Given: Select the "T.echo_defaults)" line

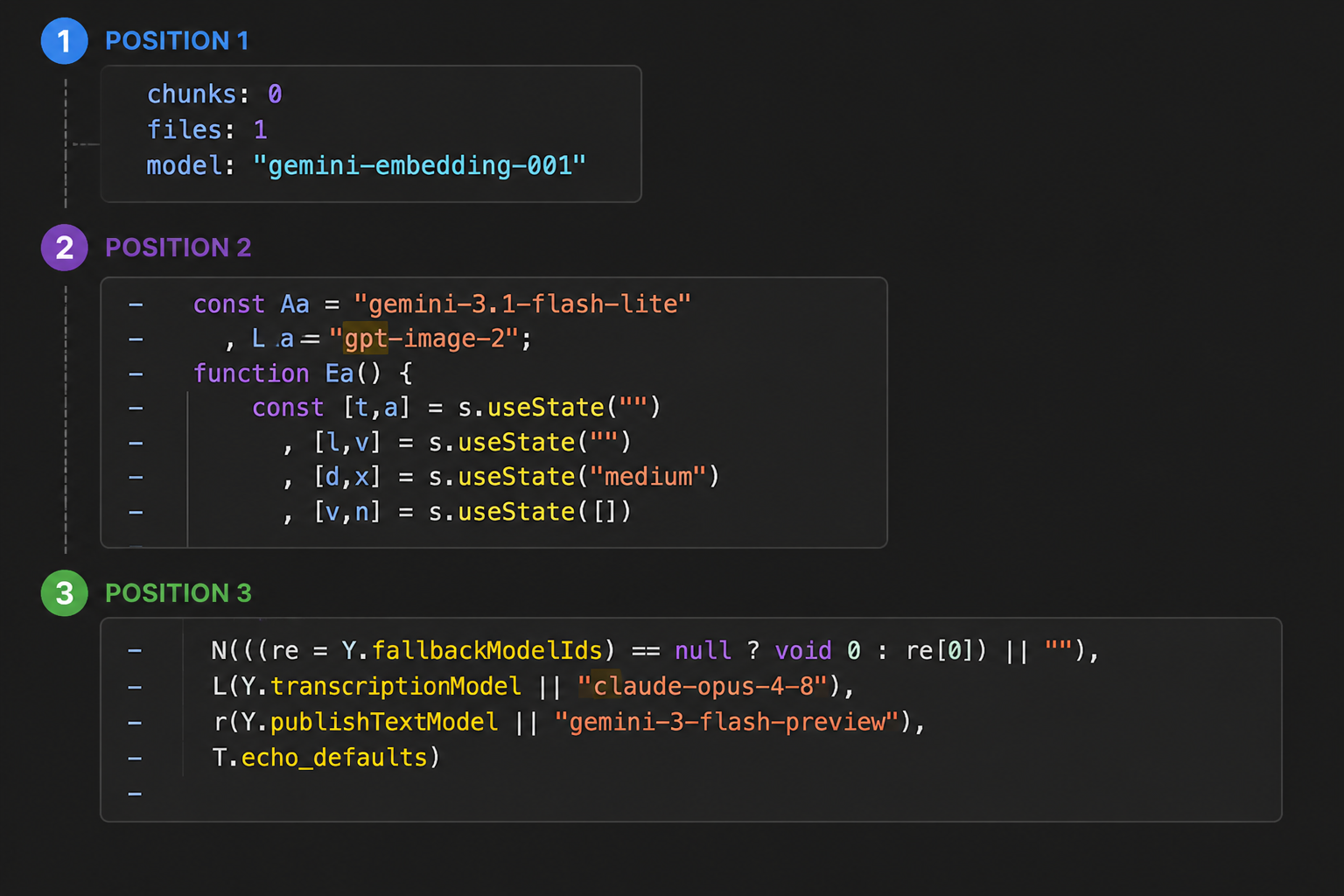Looking at the screenshot, I should (x=325, y=757).
